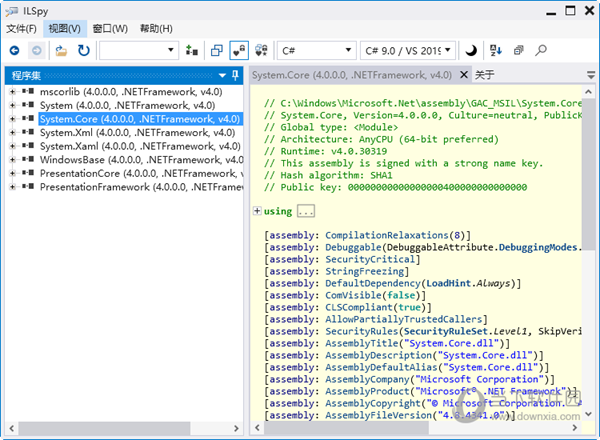Select WindowsBase assembly row

(x=141, y=160)
